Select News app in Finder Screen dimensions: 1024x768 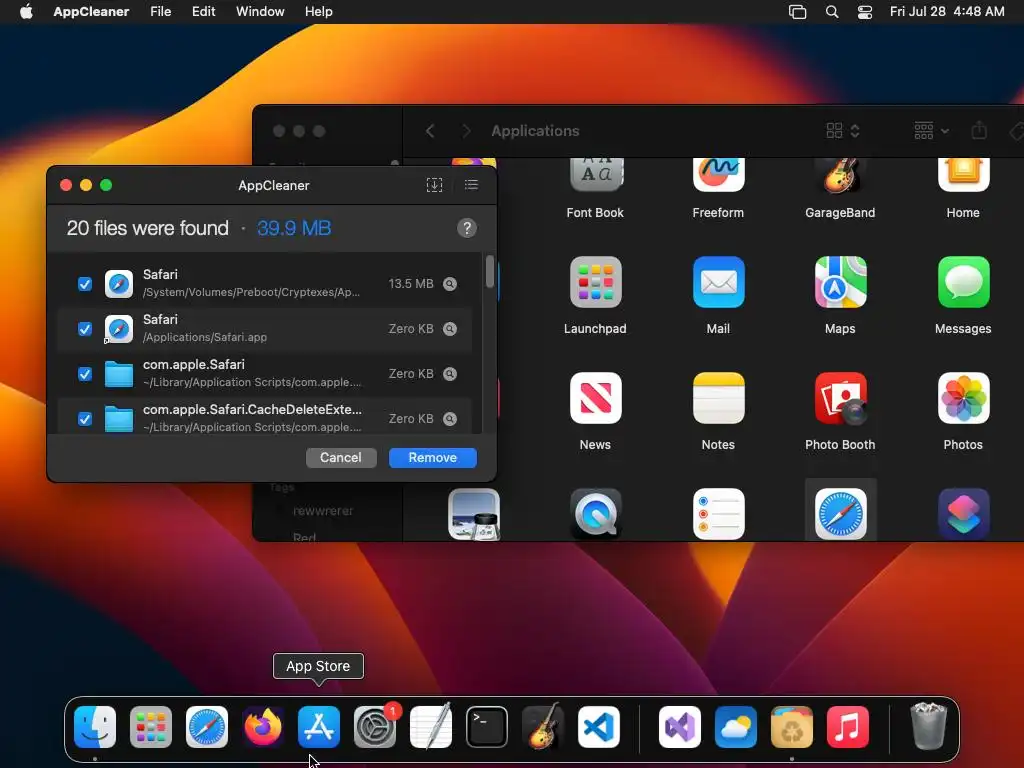(x=595, y=411)
